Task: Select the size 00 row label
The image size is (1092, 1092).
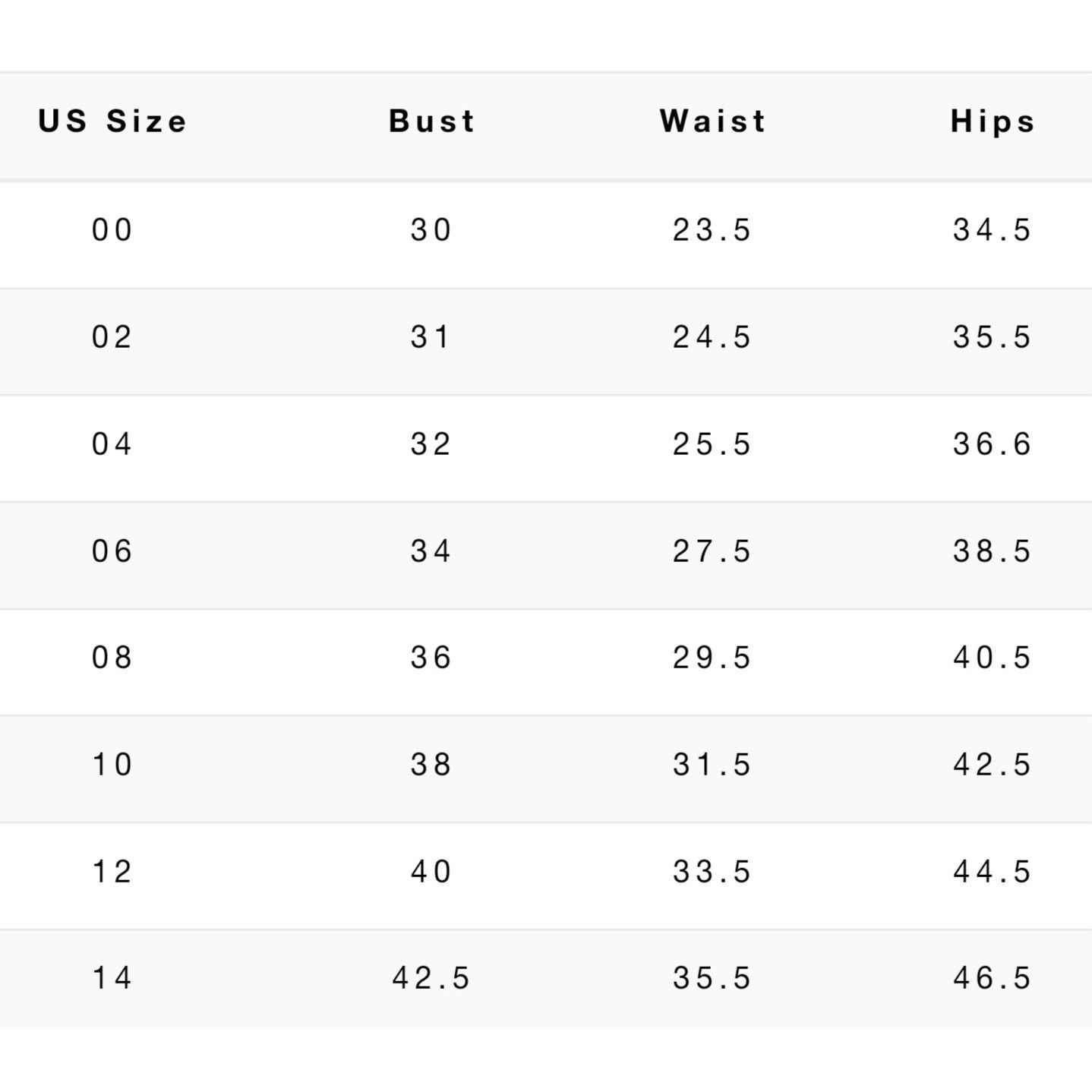Action: click(x=112, y=230)
